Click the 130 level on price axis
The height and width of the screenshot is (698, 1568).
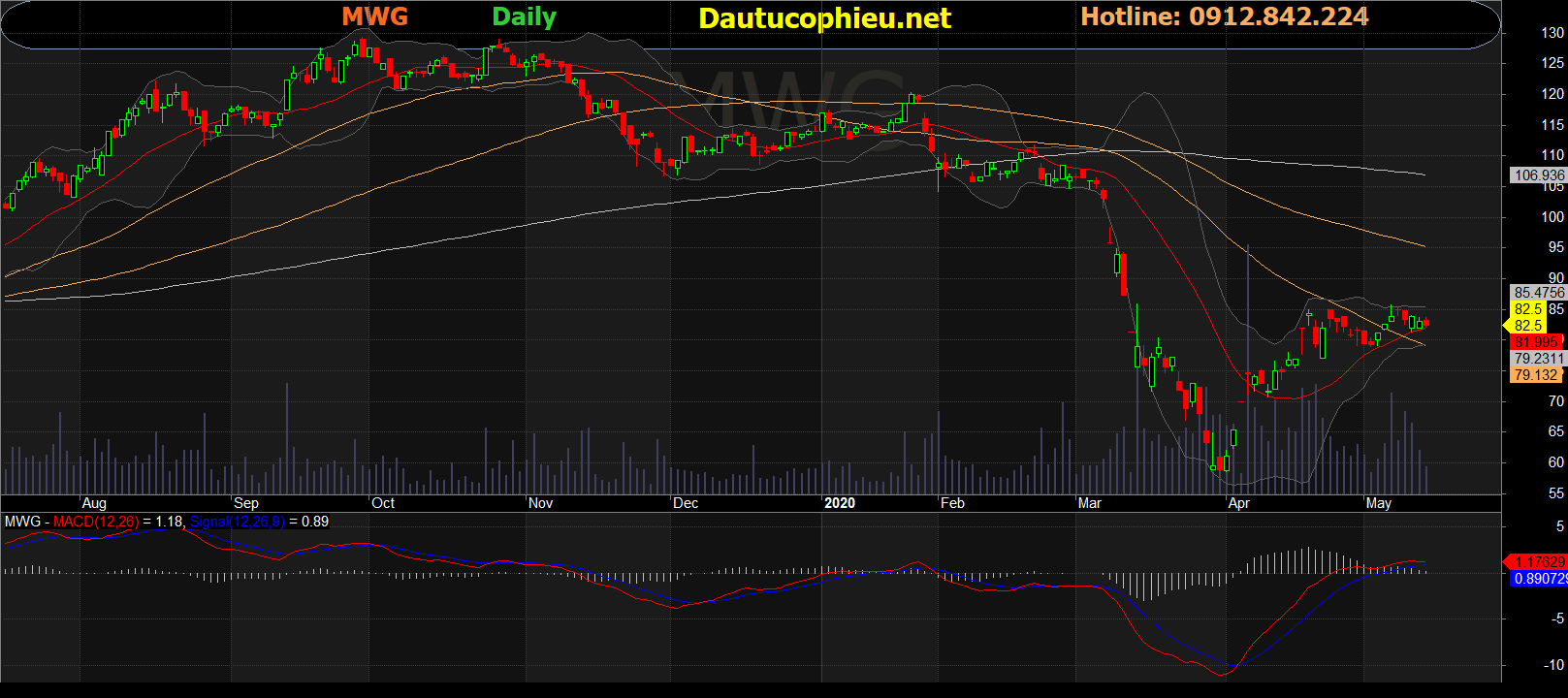pos(1552,33)
